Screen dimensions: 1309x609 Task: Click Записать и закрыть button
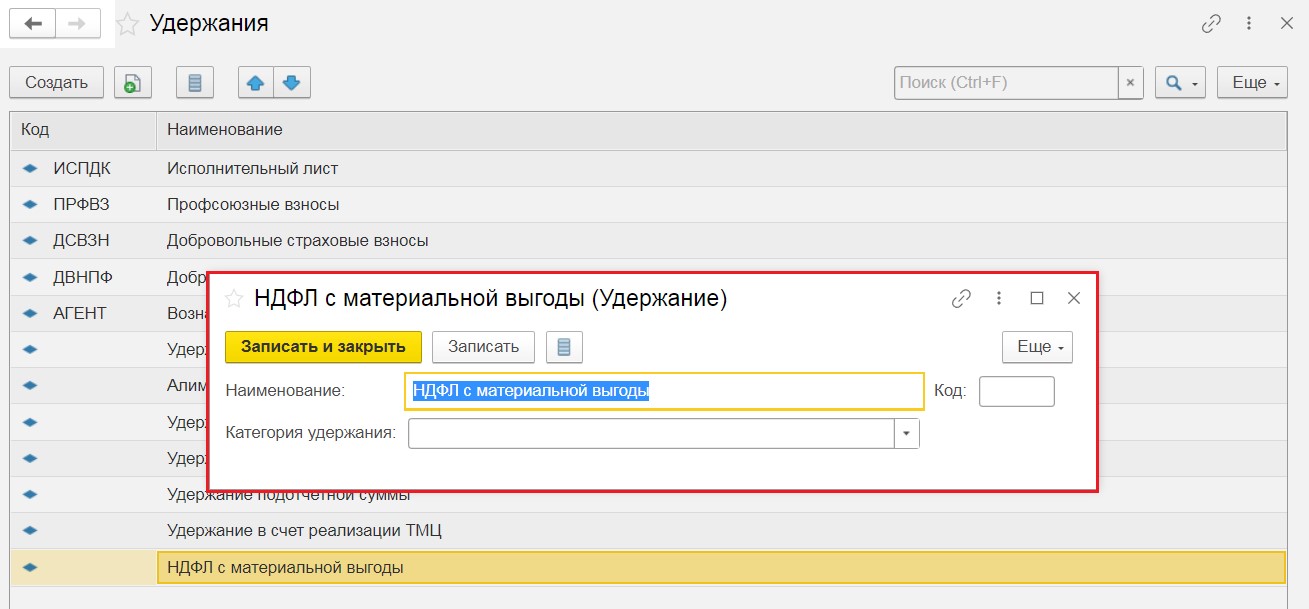[x=323, y=347]
